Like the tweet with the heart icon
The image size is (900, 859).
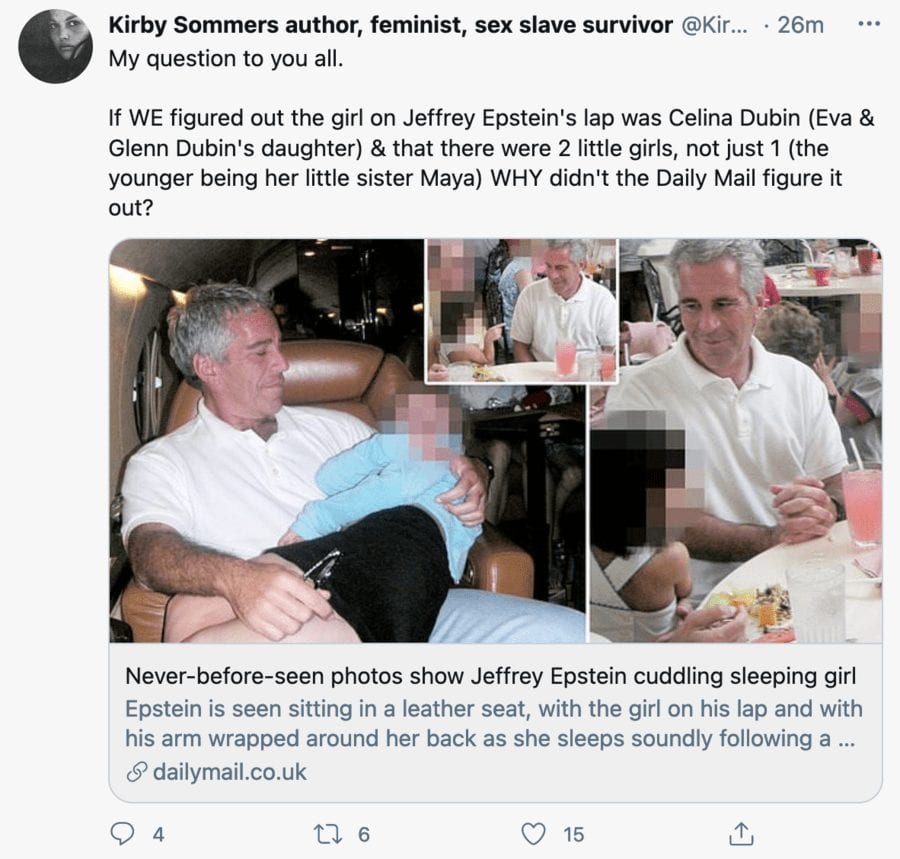pos(536,833)
